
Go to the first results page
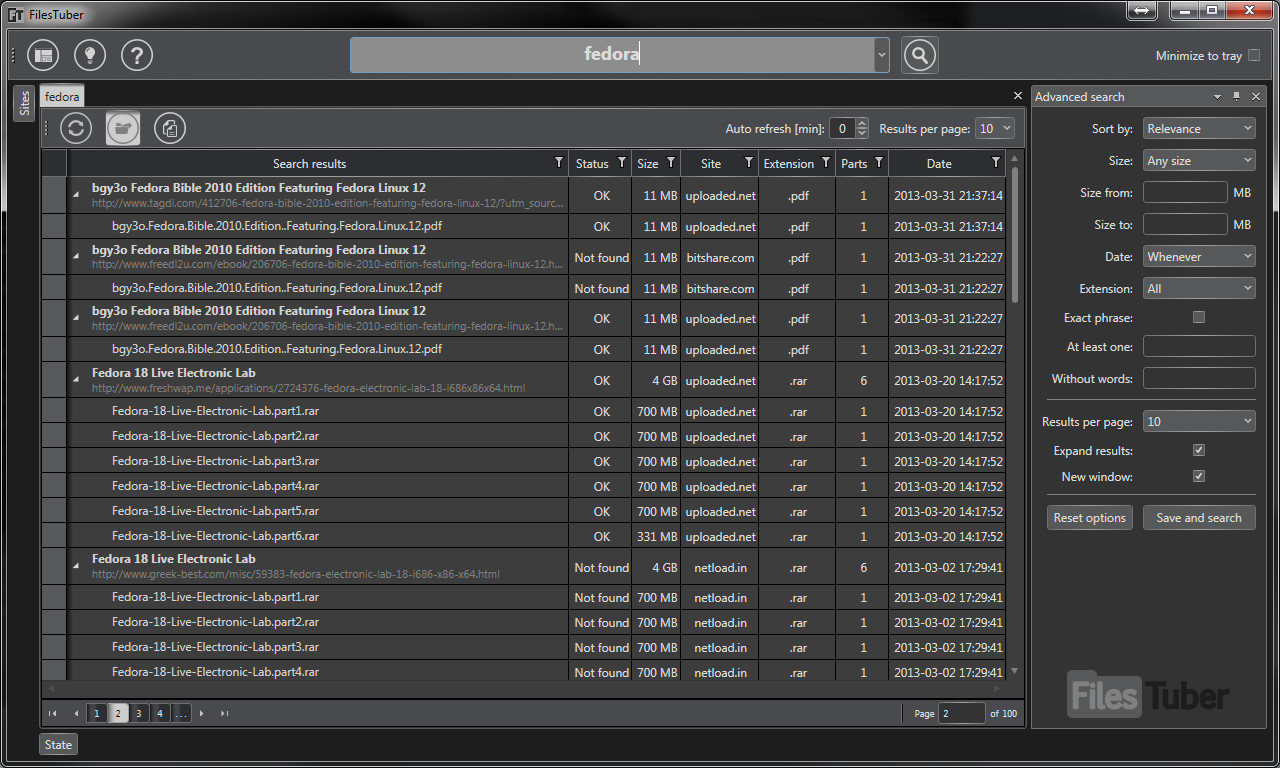[x=53, y=713]
